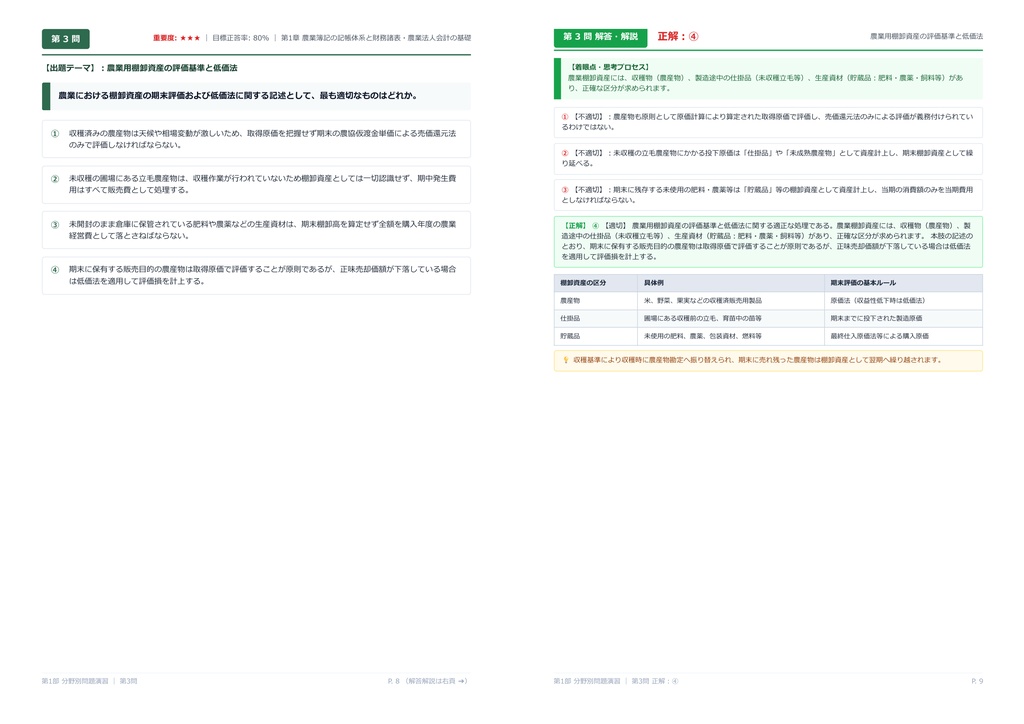1024x724 pixels.
Task: Click cell '期末までに投下された製造原価'
Action: 876,319
